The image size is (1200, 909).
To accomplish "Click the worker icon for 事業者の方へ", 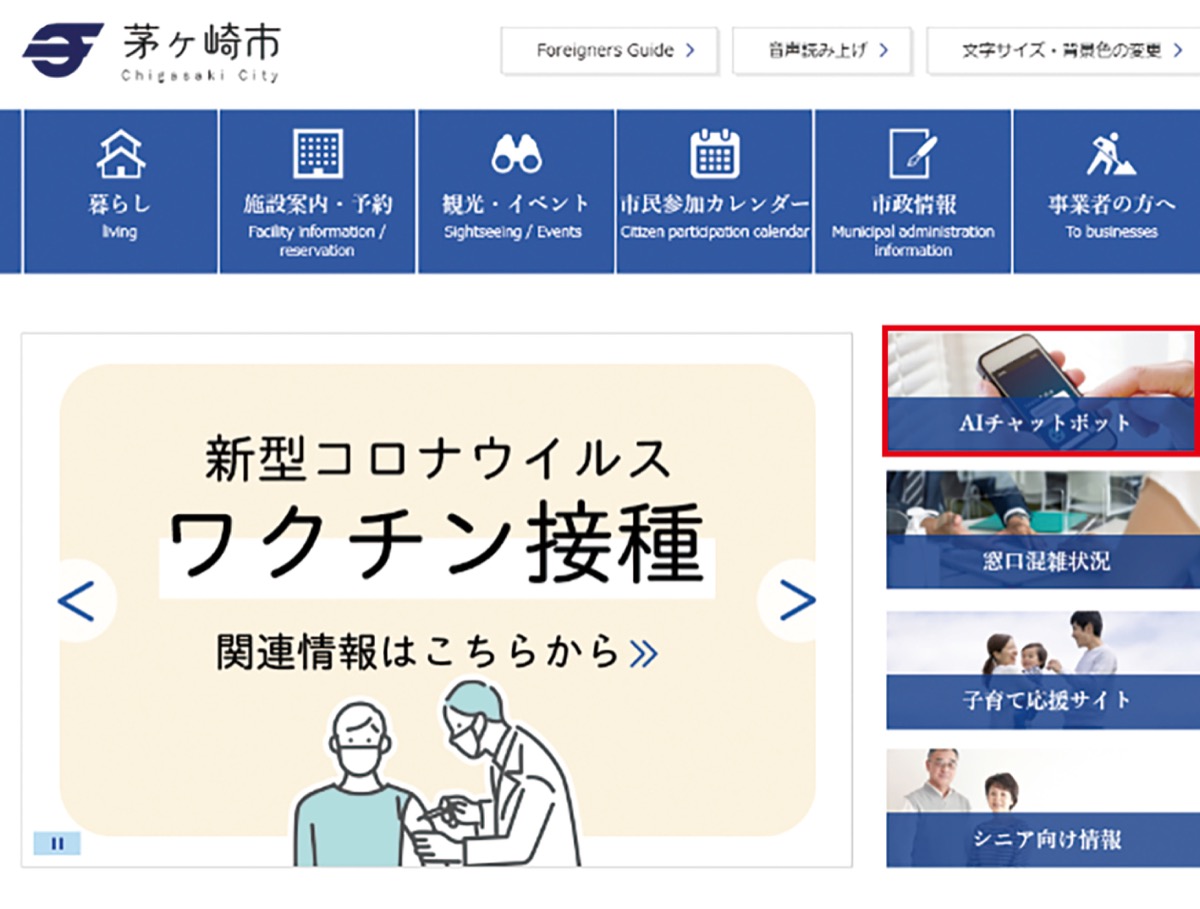I will point(1110,154).
